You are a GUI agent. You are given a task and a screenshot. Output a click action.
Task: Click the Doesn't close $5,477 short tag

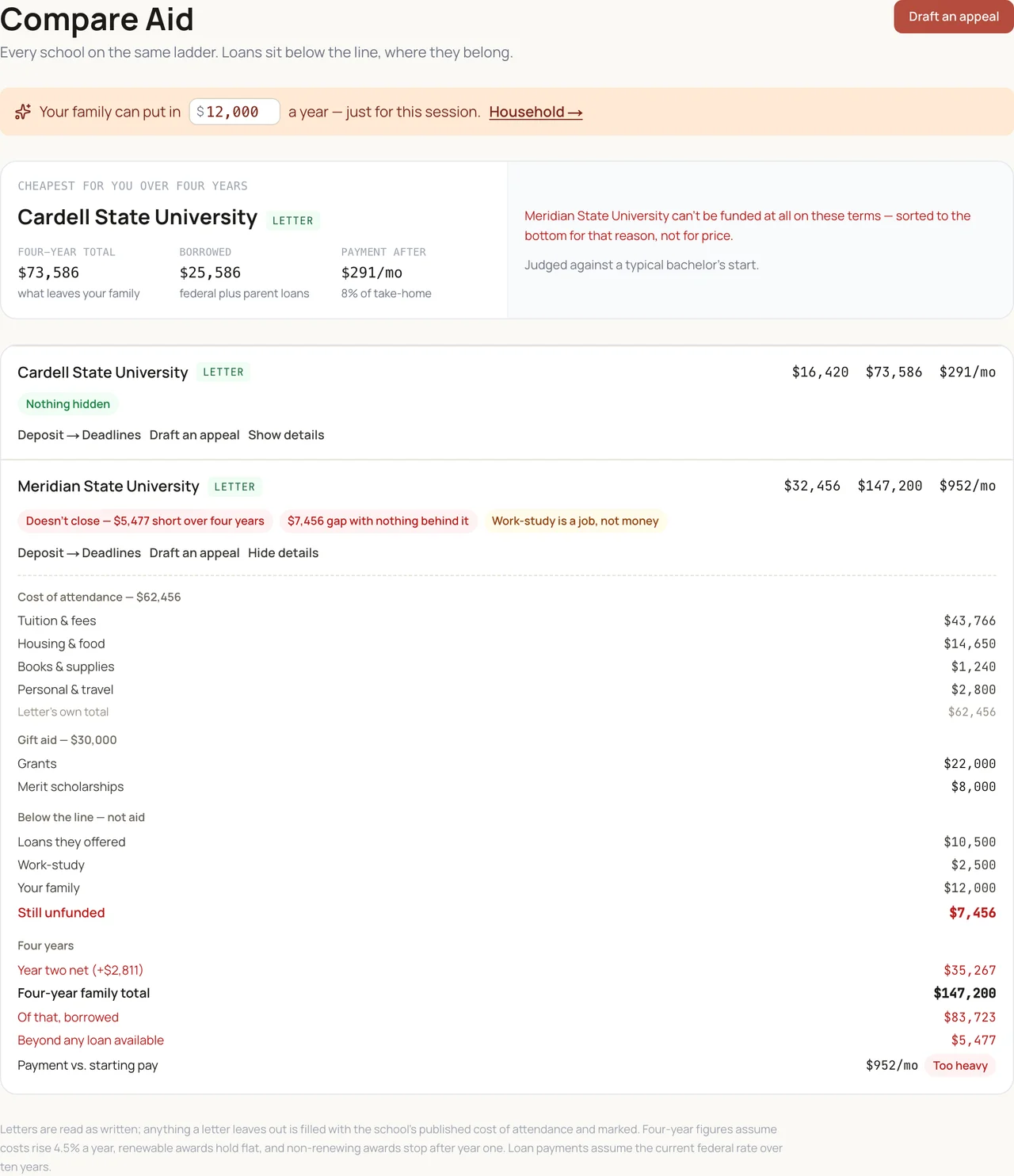(x=145, y=521)
